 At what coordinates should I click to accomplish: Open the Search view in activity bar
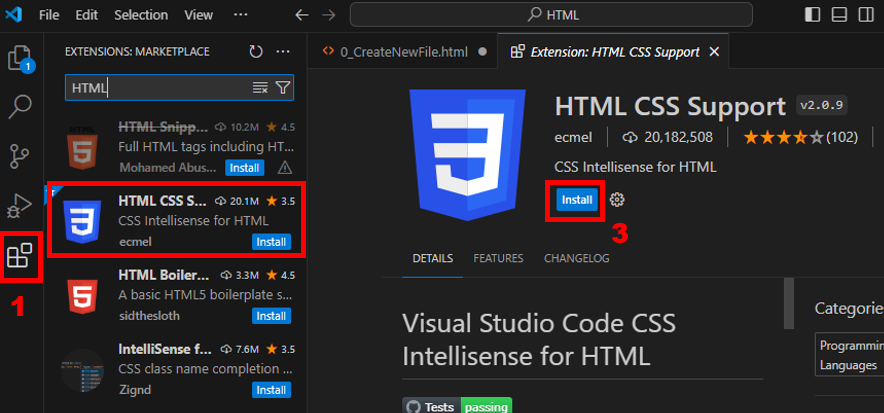coord(21,106)
